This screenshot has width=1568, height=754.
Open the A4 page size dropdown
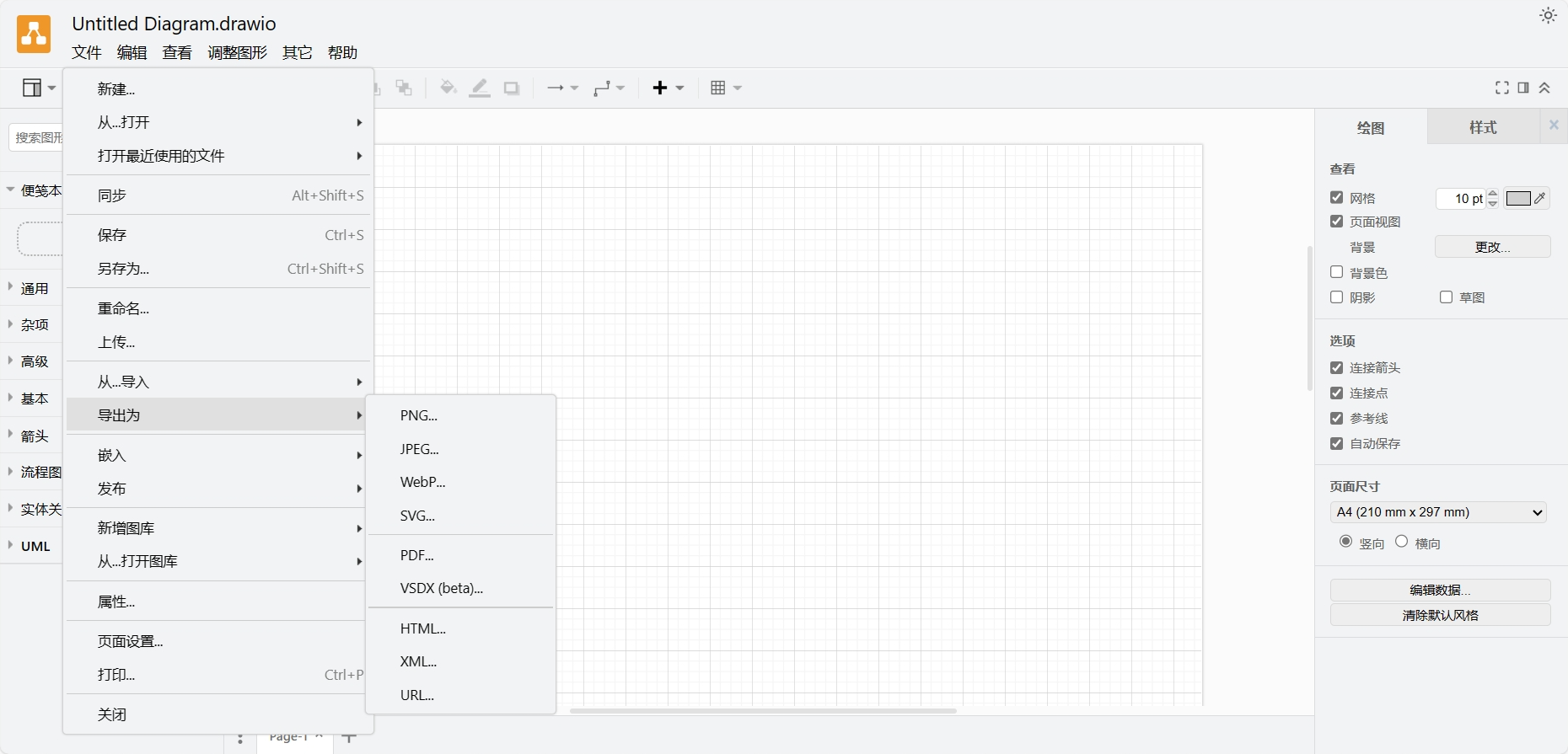point(1438,512)
